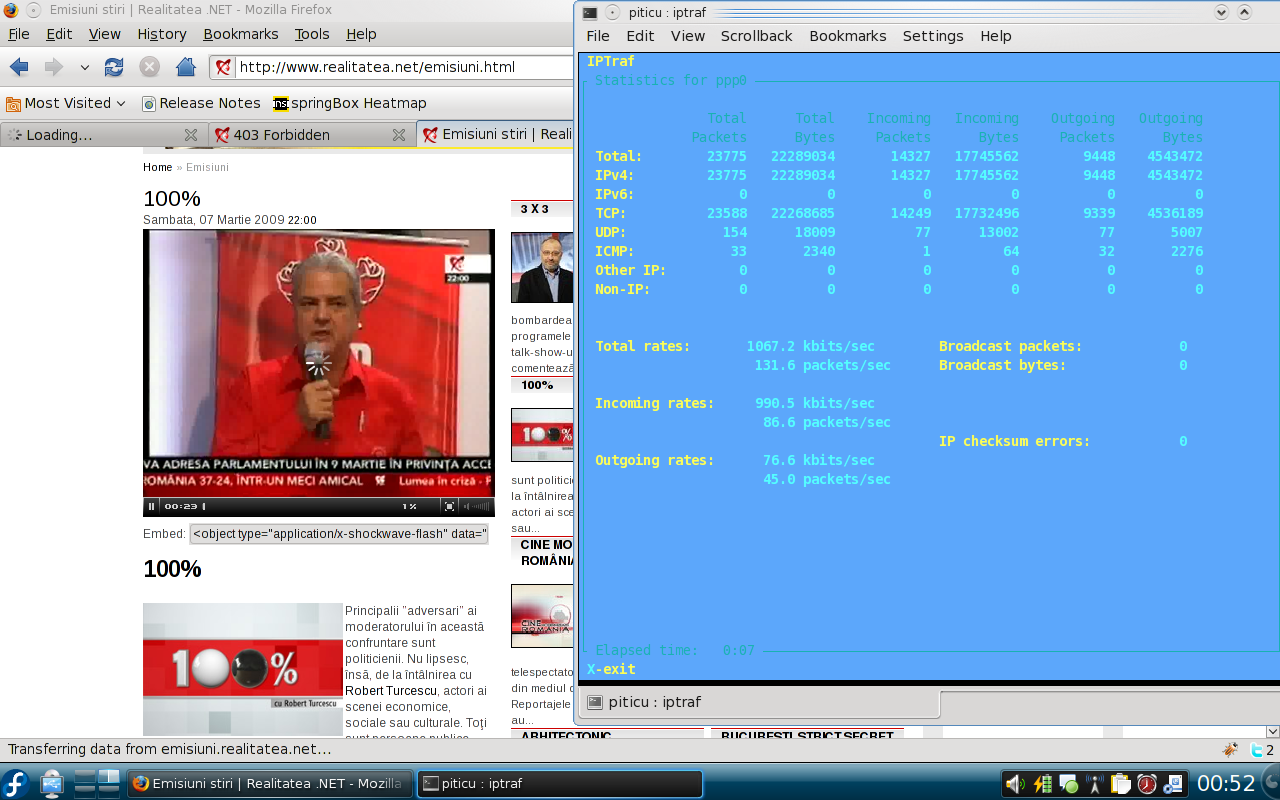Open the volume speaker tray icon
This screenshot has width=1280, height=800.
(1015, 784)
